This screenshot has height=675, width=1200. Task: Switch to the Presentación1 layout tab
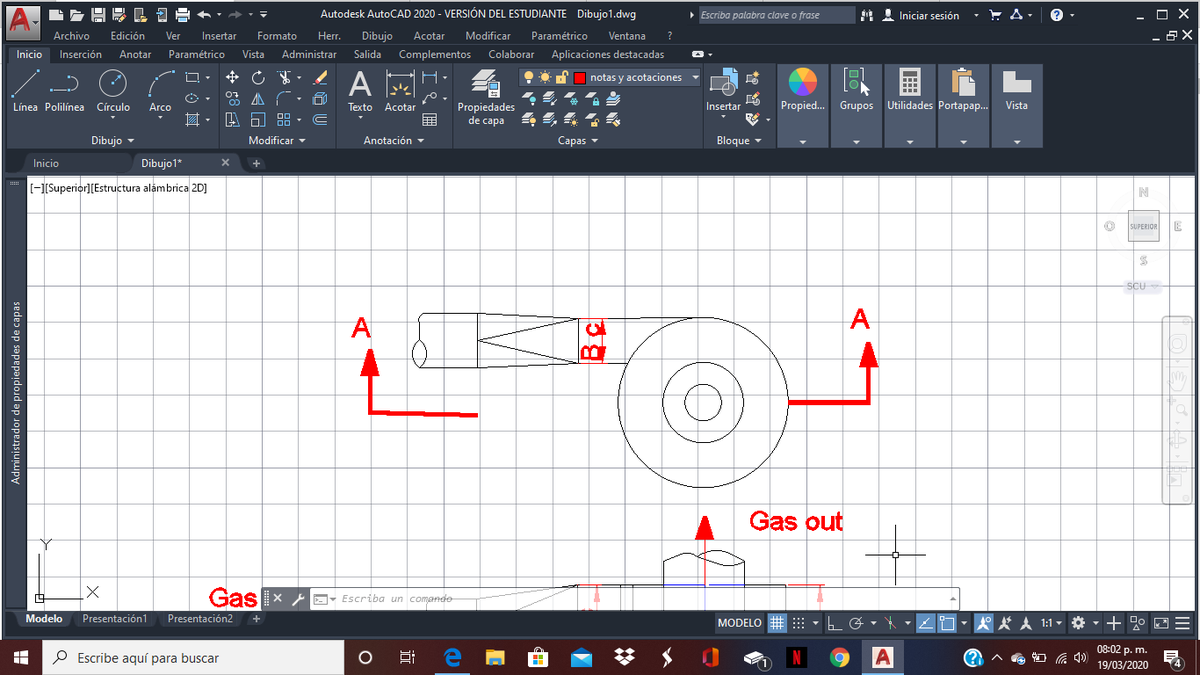pyautogui.click(x=114, y=619)
